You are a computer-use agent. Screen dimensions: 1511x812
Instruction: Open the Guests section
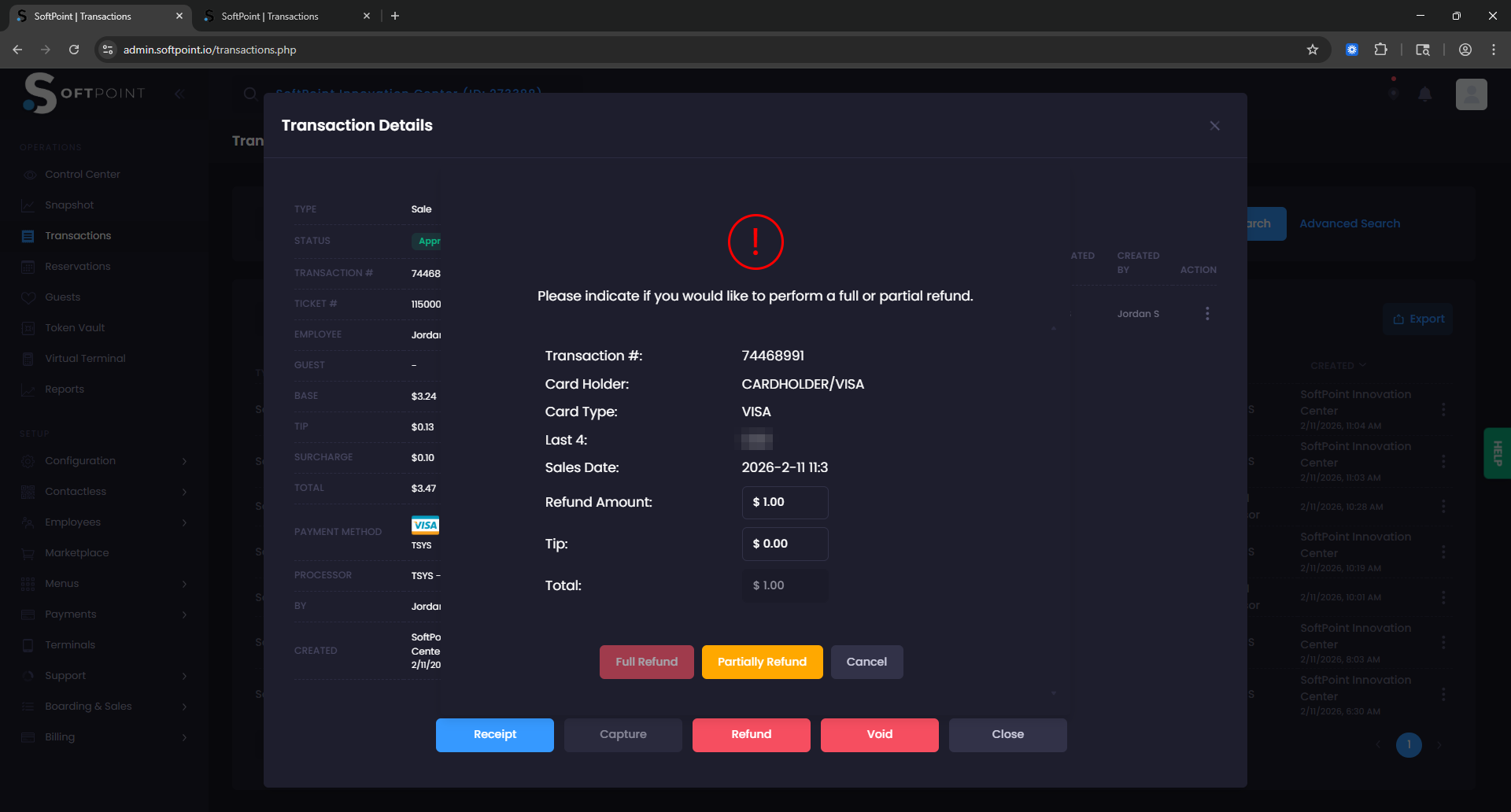[x=63, y=297]
